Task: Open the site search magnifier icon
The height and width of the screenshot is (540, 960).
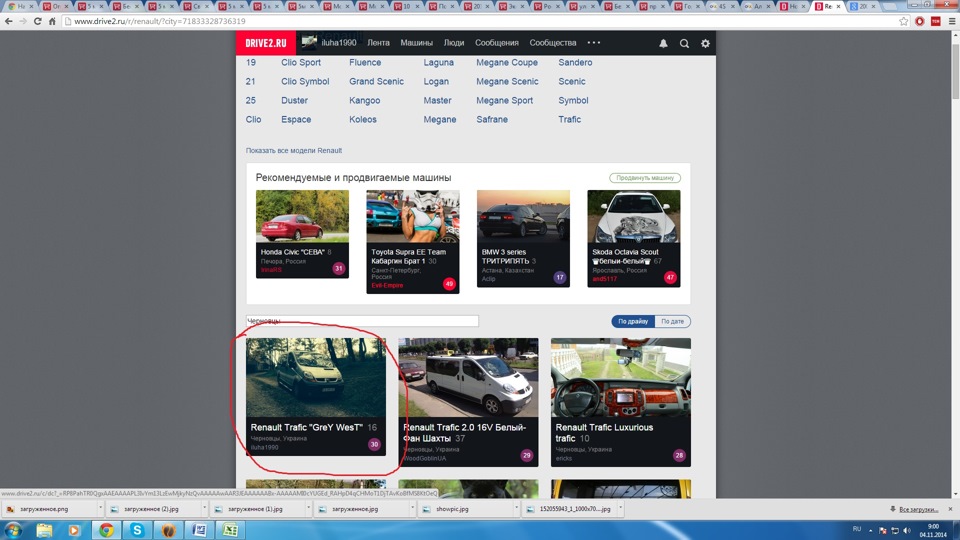Action: click(684, 43)
